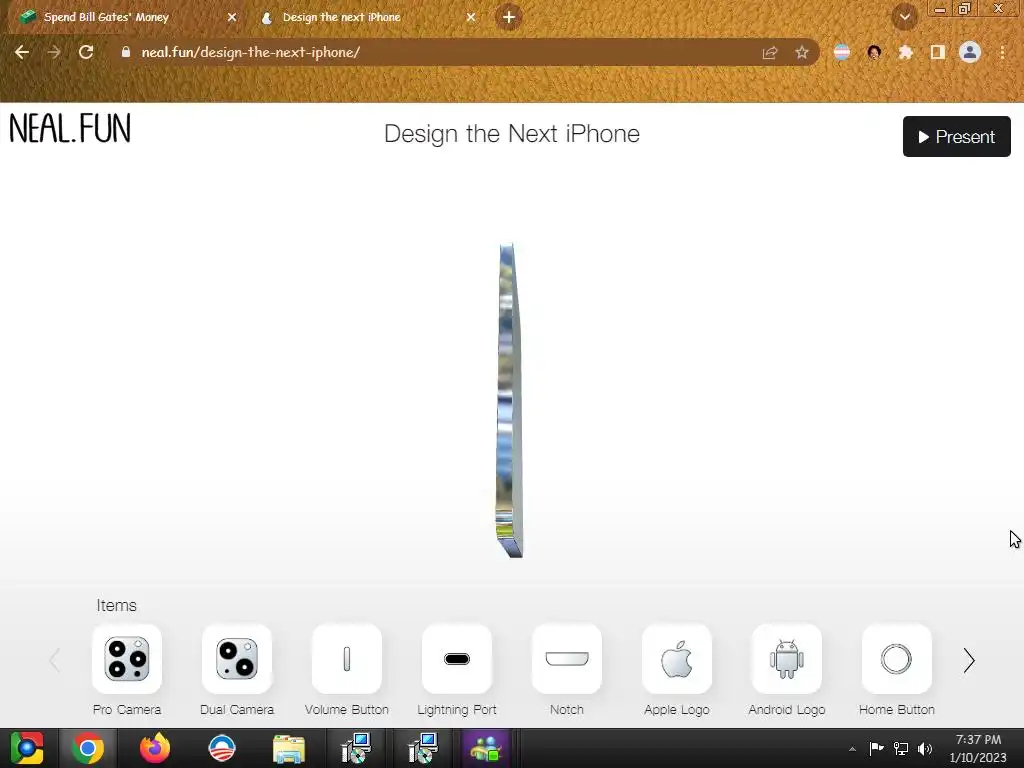Add the Lightning Port item
The width and height of the screenshot is (1024, 768).
click(x=456, y=659)
